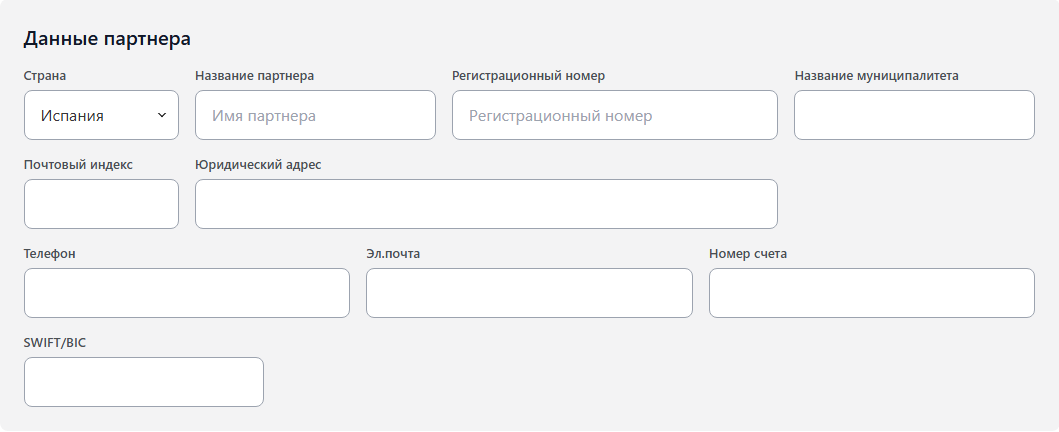Select the Номер счета input box
This screenshot has width=1059, height=432.
tap(871, 293)
